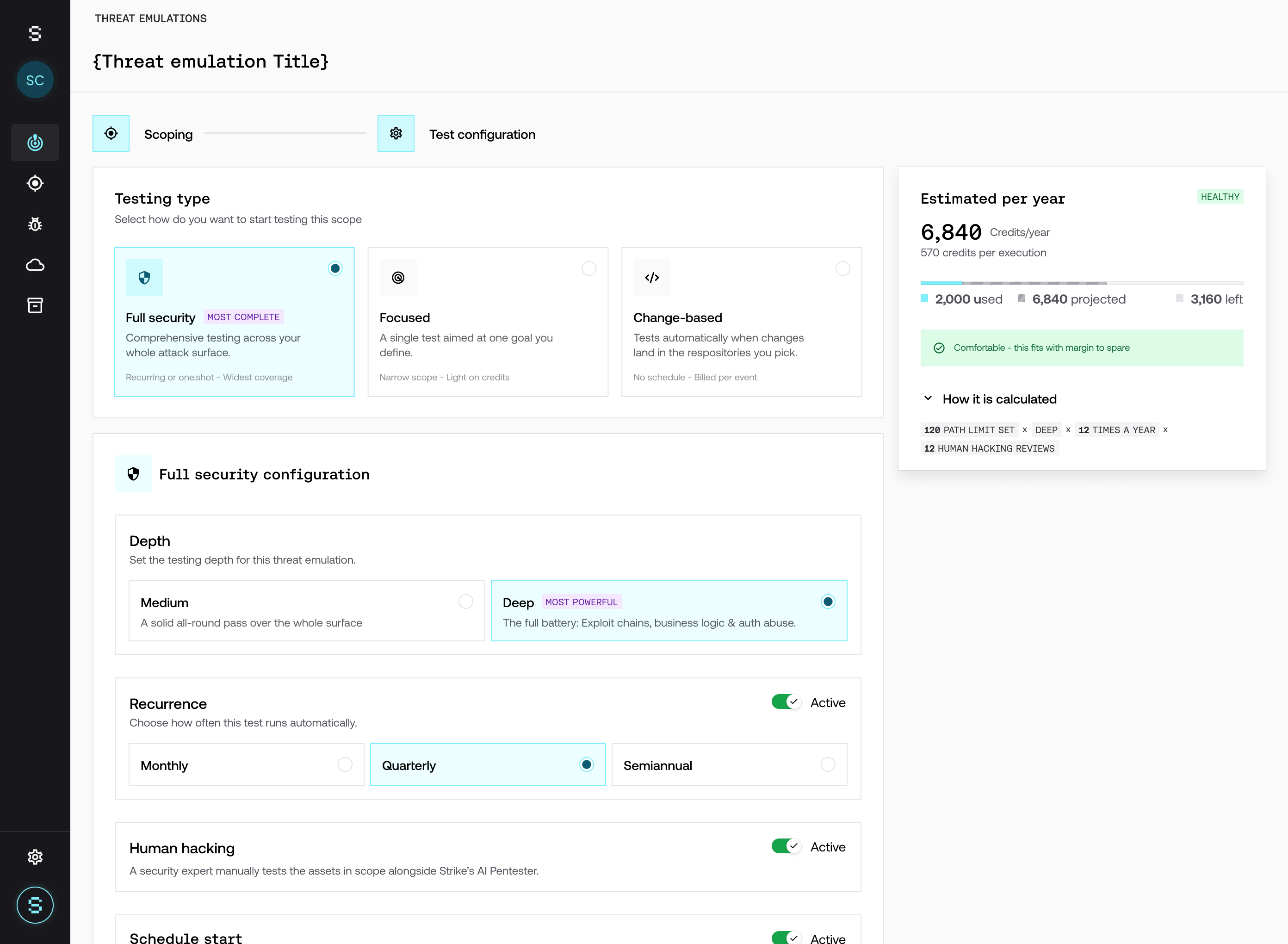The height and width of the screenshot is (944, 1288).
Task: Select the Focused testing type card
Action: (488, 322)
